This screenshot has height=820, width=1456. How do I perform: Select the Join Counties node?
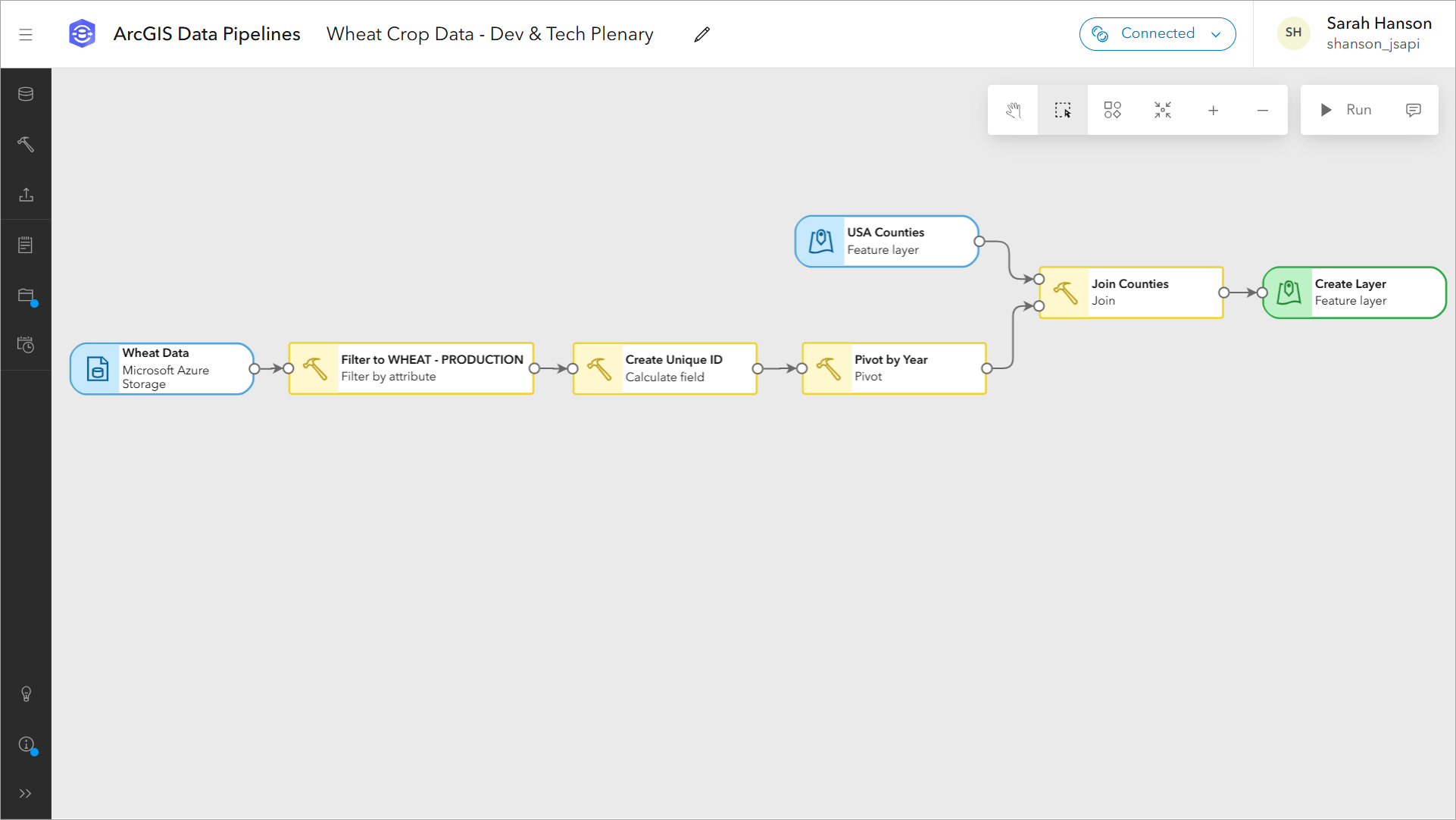[x=1129, y=293]
